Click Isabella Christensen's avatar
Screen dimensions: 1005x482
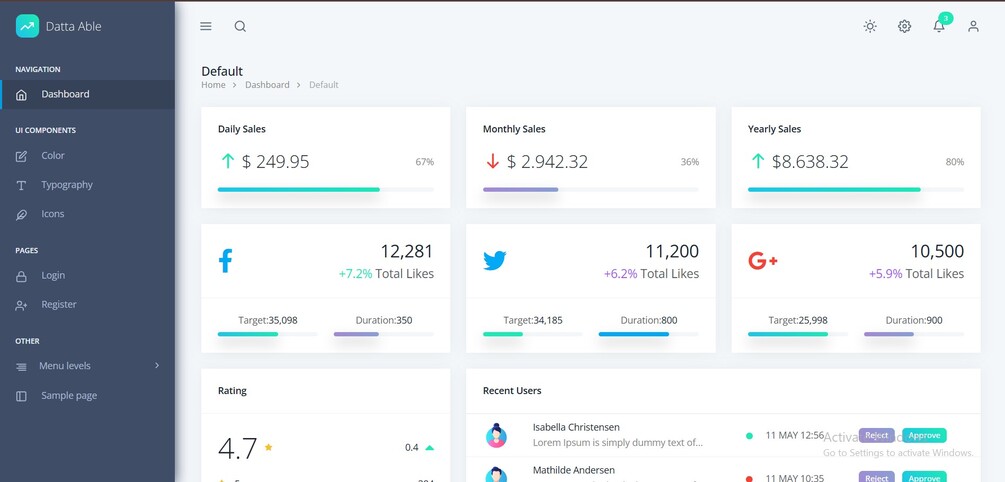pos(496,435)
